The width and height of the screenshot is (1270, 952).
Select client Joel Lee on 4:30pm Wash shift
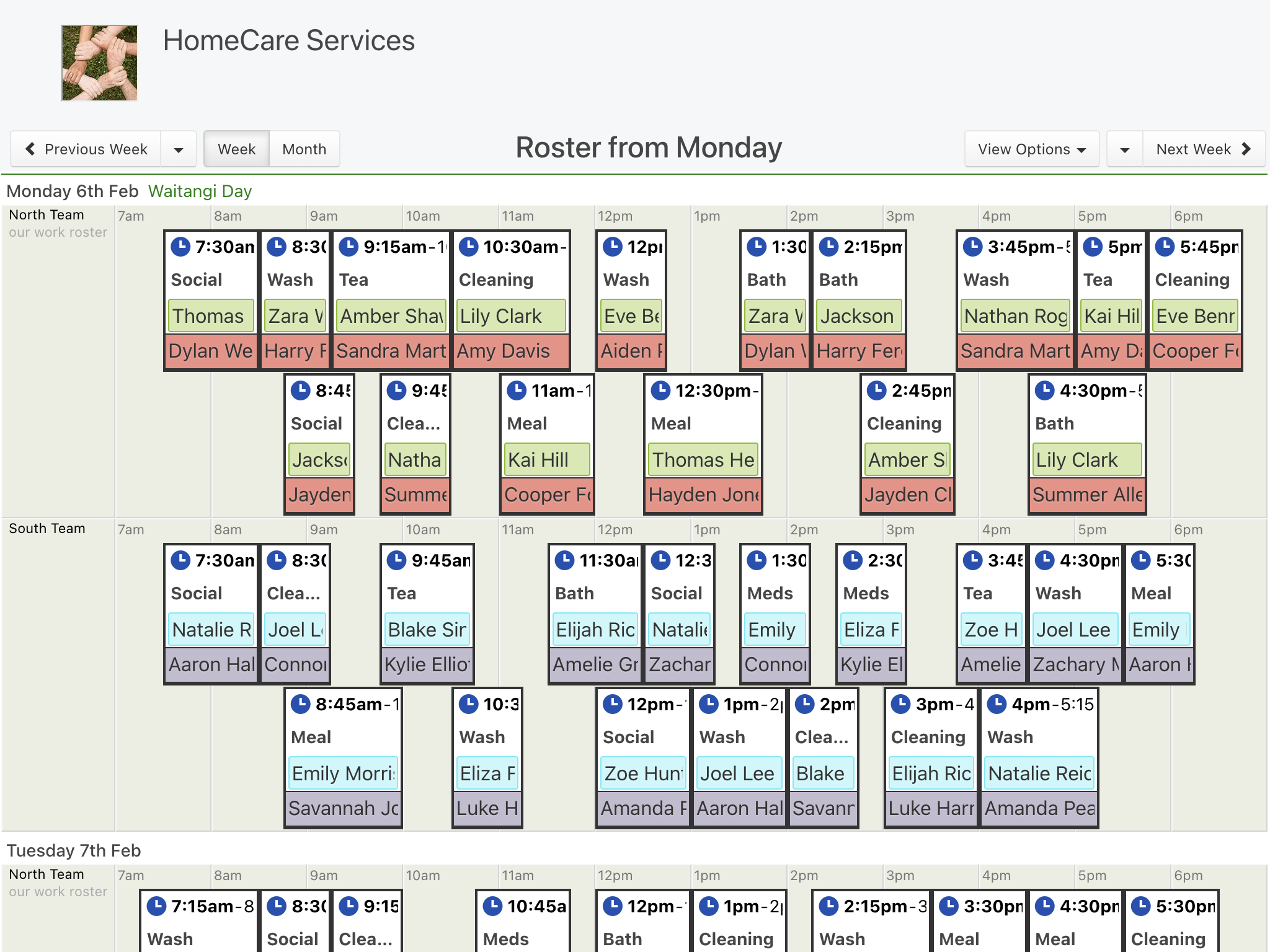[1075, 630]
